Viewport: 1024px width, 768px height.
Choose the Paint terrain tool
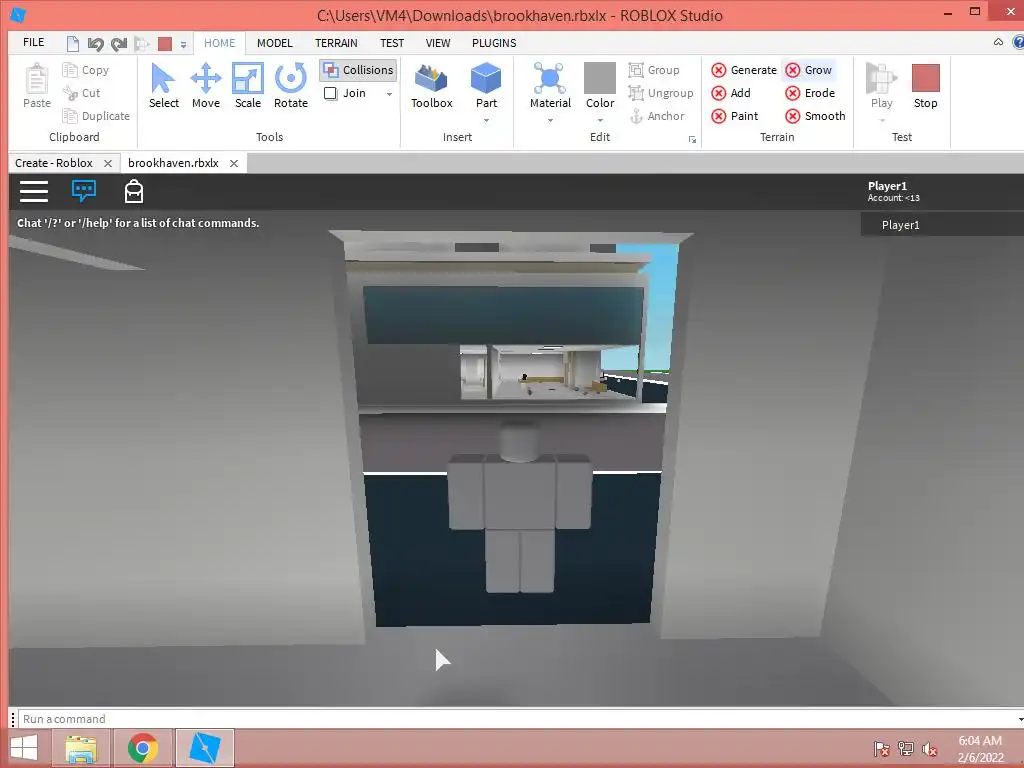pyautogui.click(x=735, y=116)
